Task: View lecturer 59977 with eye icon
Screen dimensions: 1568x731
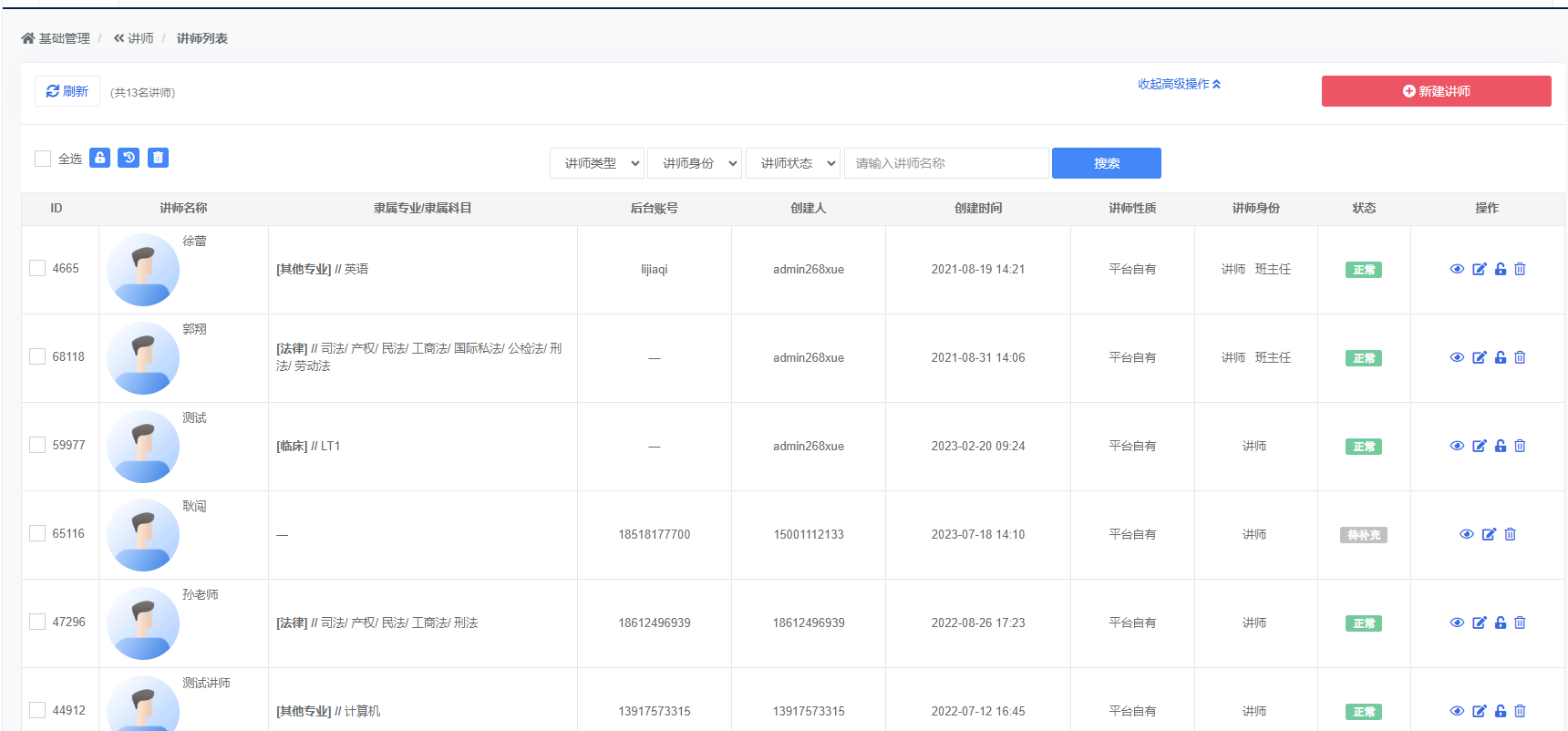Action: [x=1457, y=446]
